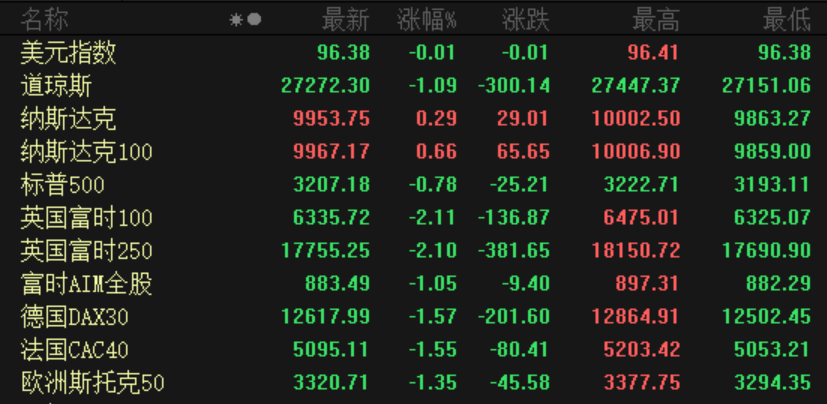Select the 欧洲斯托克50 row name
The image size is (827, 404).
(92, 383)
